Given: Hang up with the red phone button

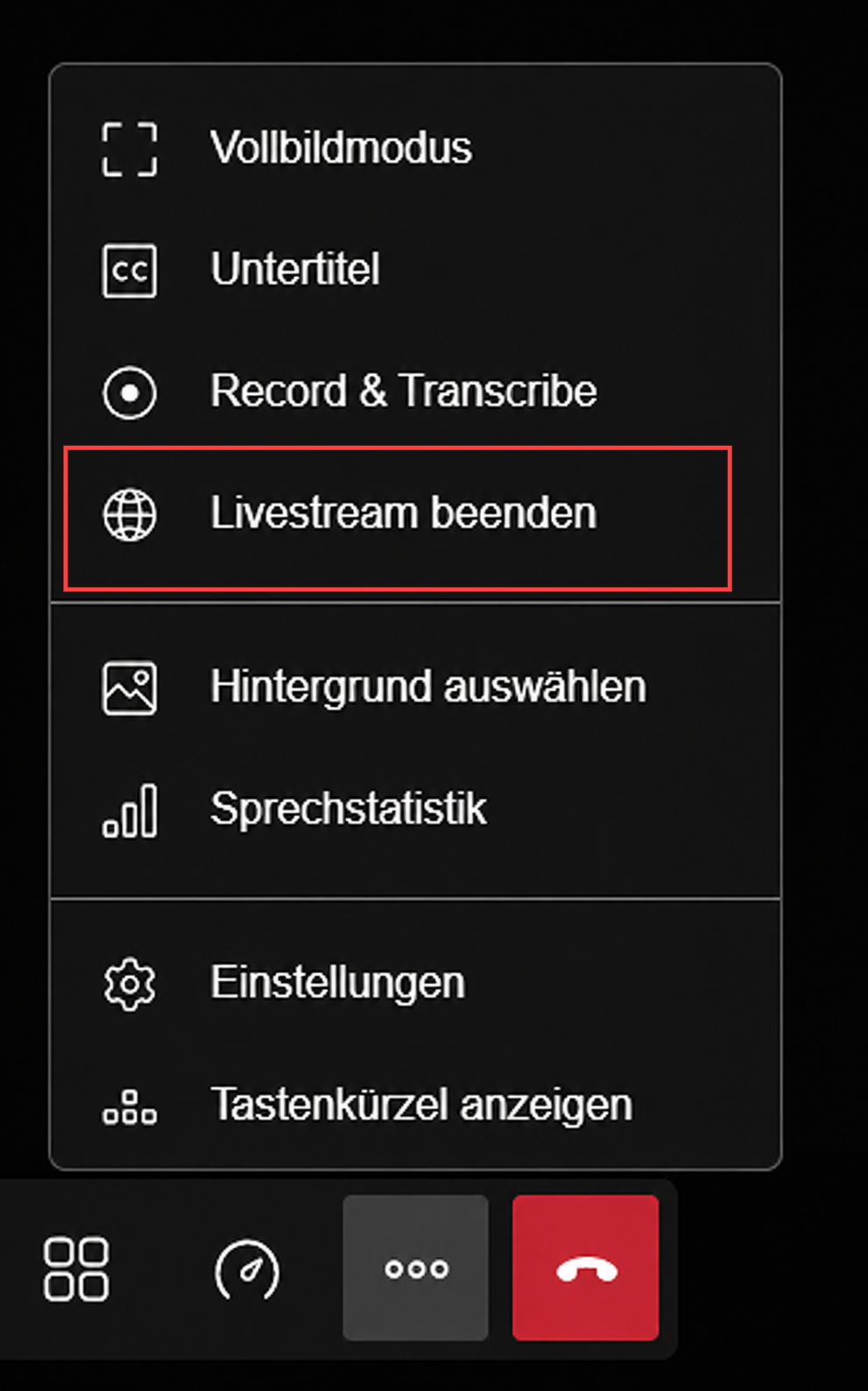Looking at the screenshot, I should pos(586,1268).
